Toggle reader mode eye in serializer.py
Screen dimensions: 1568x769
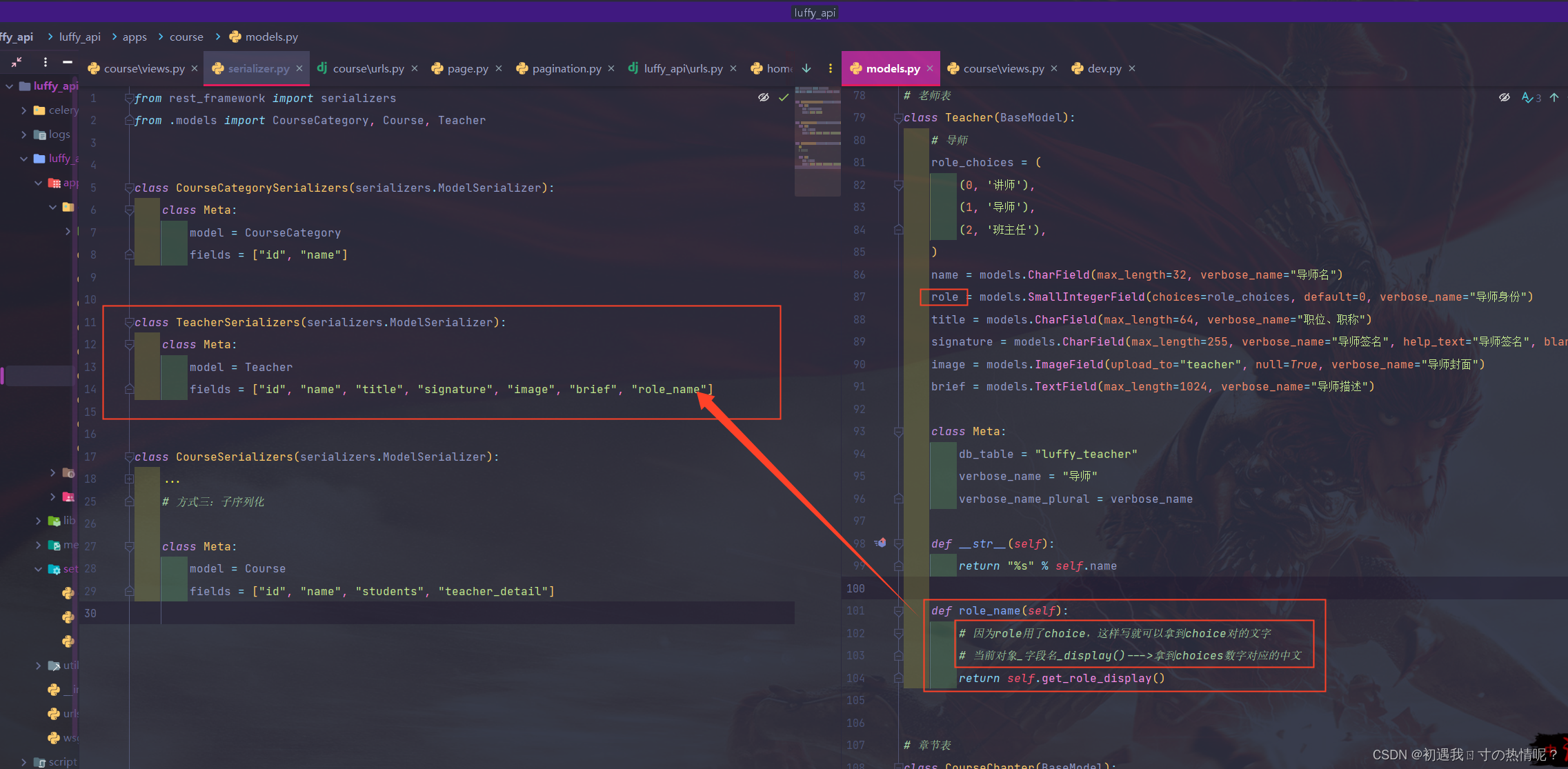click(x=764, y=97)
